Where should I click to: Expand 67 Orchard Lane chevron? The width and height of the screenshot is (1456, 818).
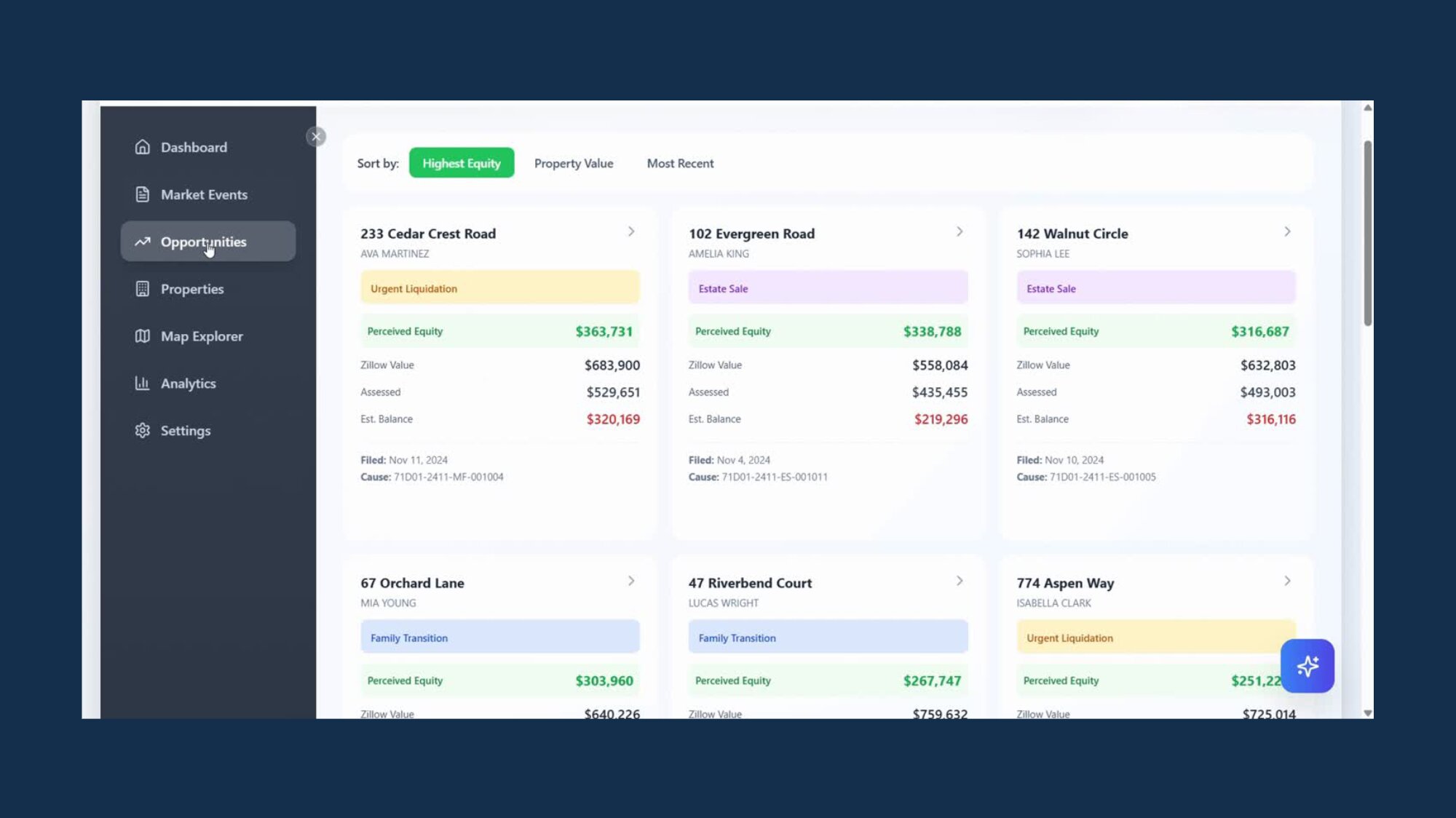click(631, 581)
